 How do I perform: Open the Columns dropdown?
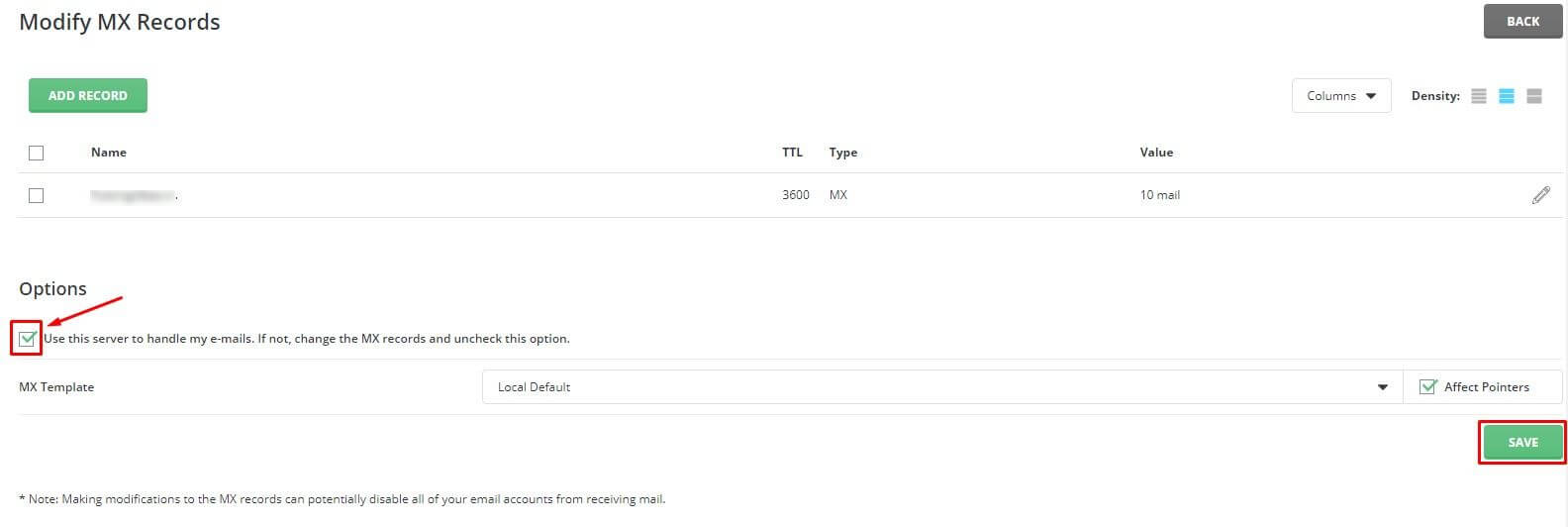coord(1341,96)
